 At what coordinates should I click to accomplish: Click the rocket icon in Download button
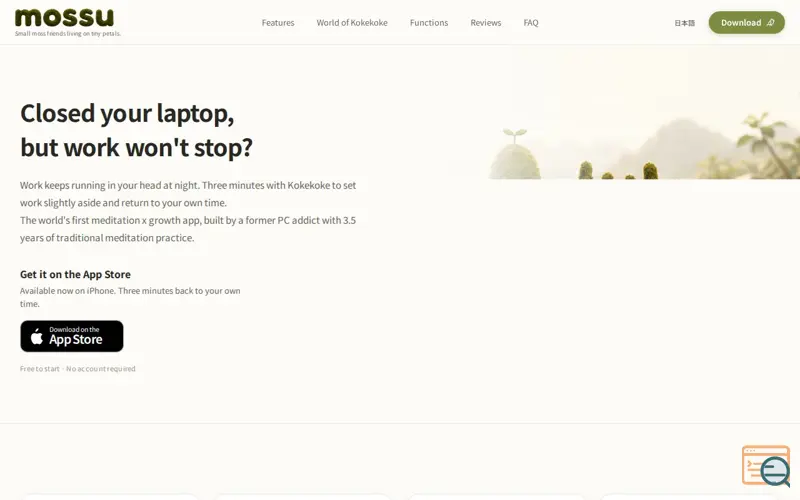[770, 22]
